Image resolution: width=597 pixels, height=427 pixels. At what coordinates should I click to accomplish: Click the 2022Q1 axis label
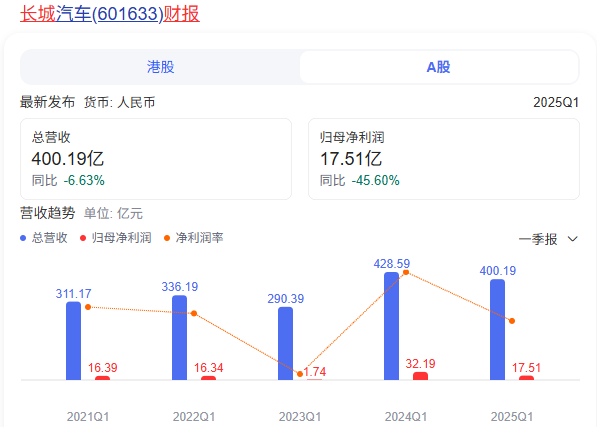[194, 417]
